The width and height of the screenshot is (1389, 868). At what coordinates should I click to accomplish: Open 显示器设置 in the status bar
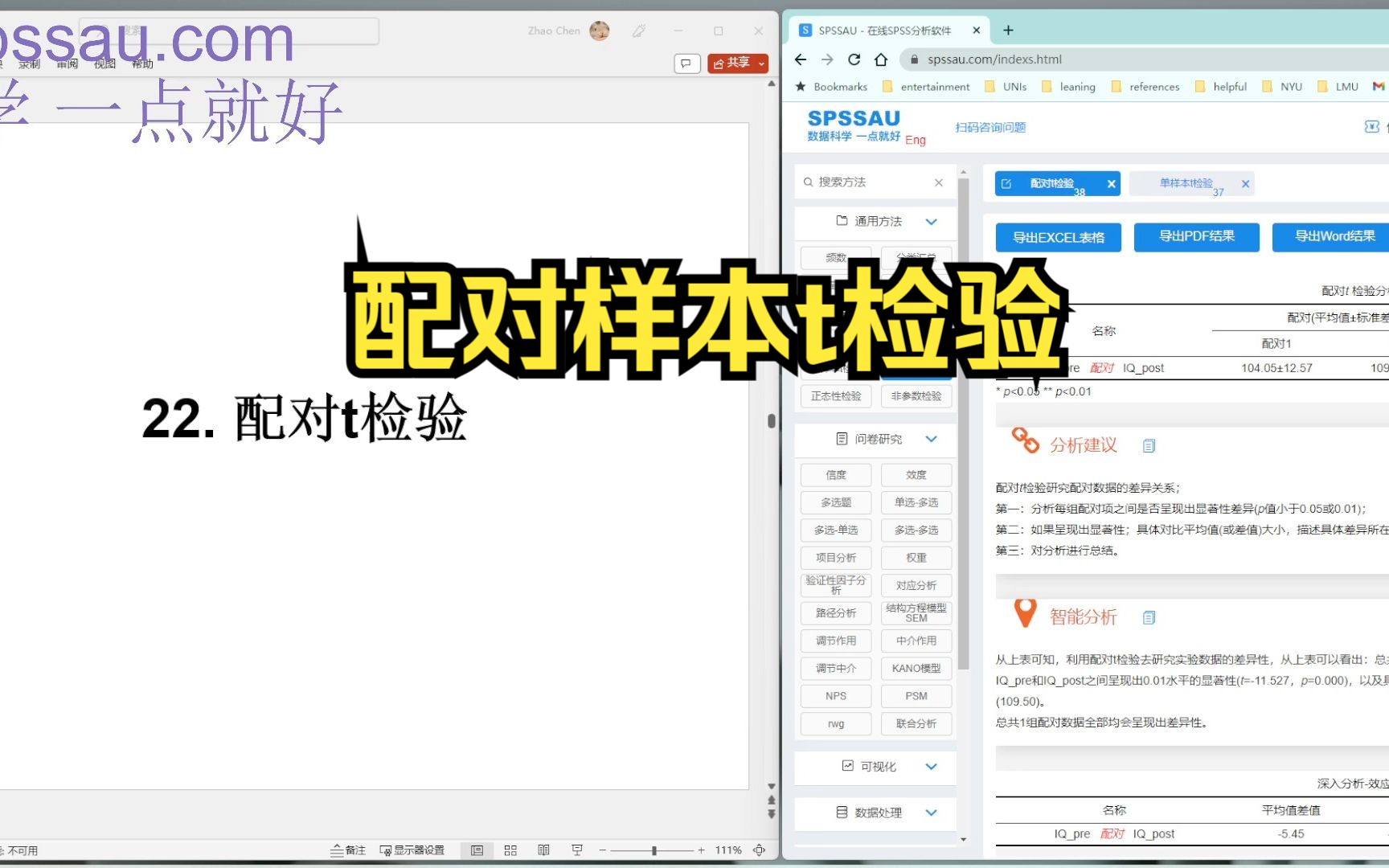[x=412, y=850]
